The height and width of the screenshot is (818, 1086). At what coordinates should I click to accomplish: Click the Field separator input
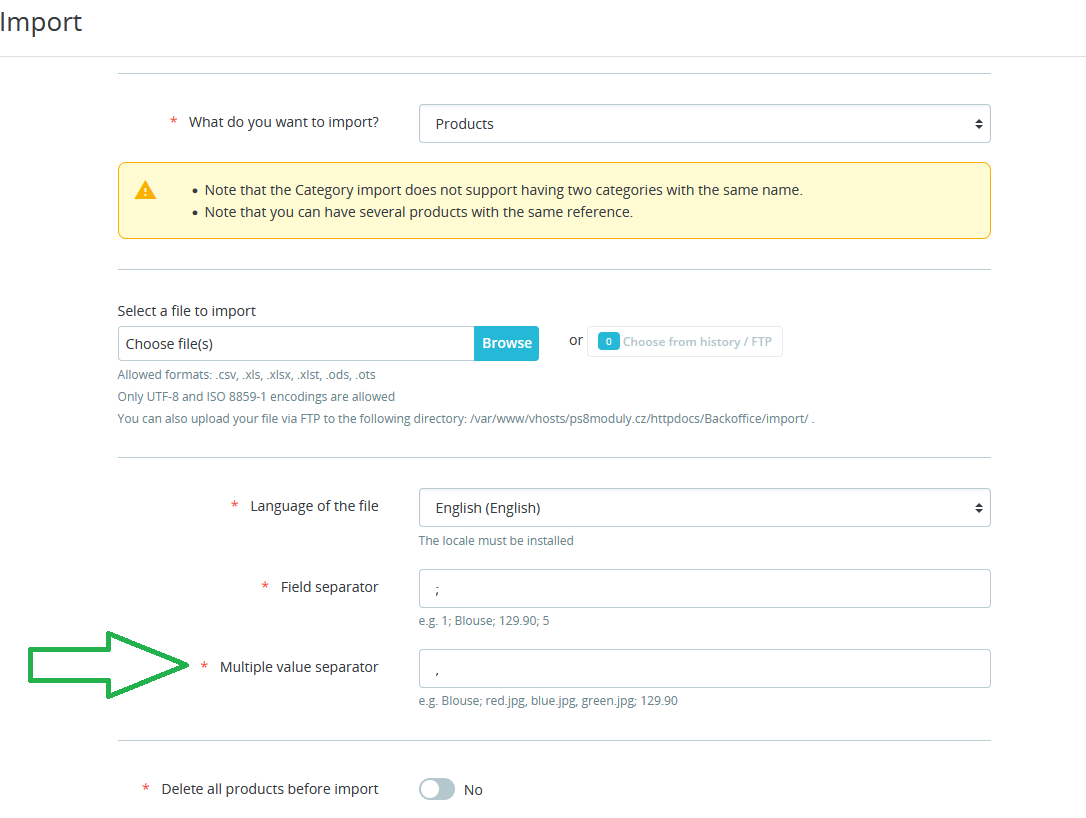[x=704, y=589]
